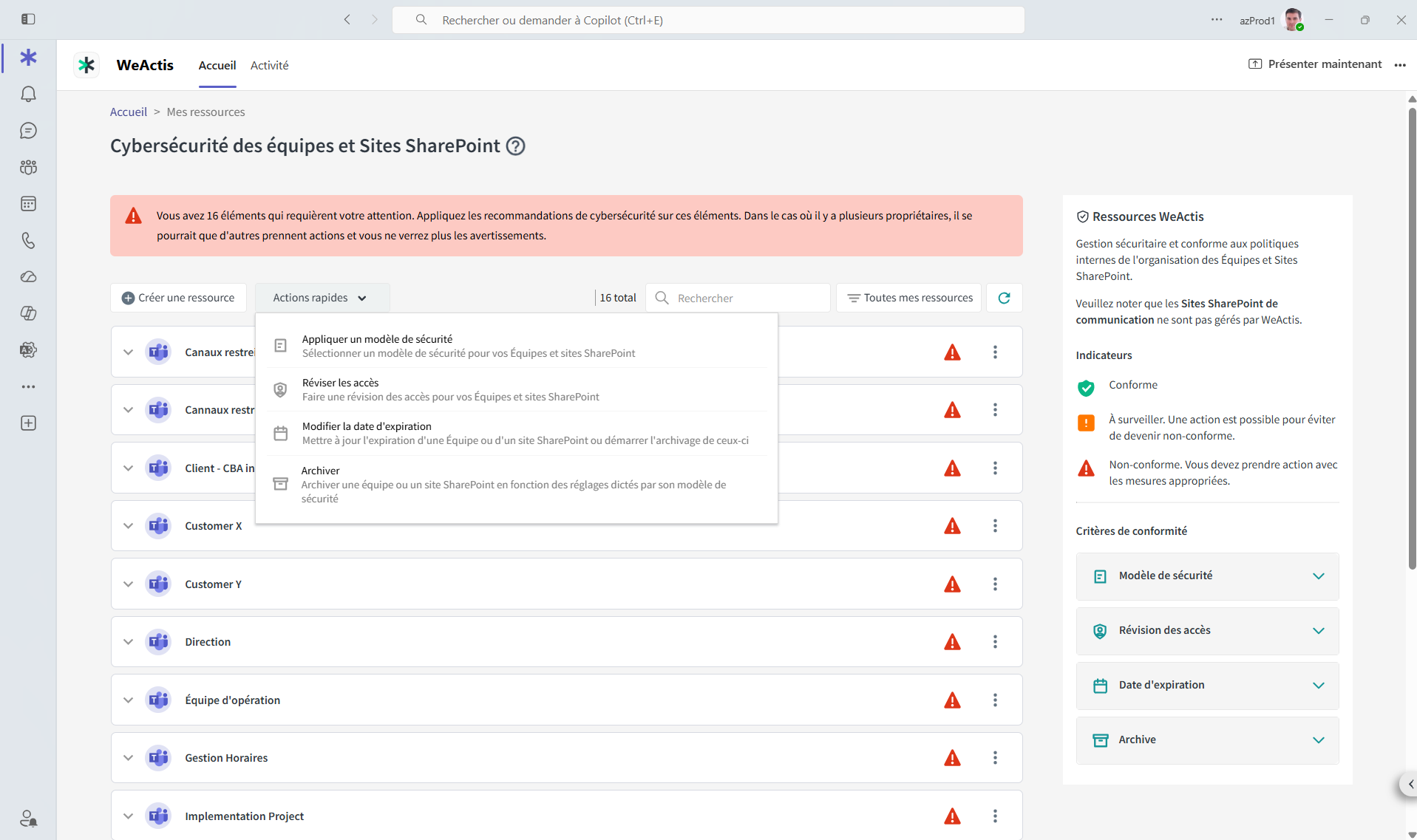The image size is (1417, 840).
Task: Open the Teams icon in sidebar
Action: click(x=28, y=167)
